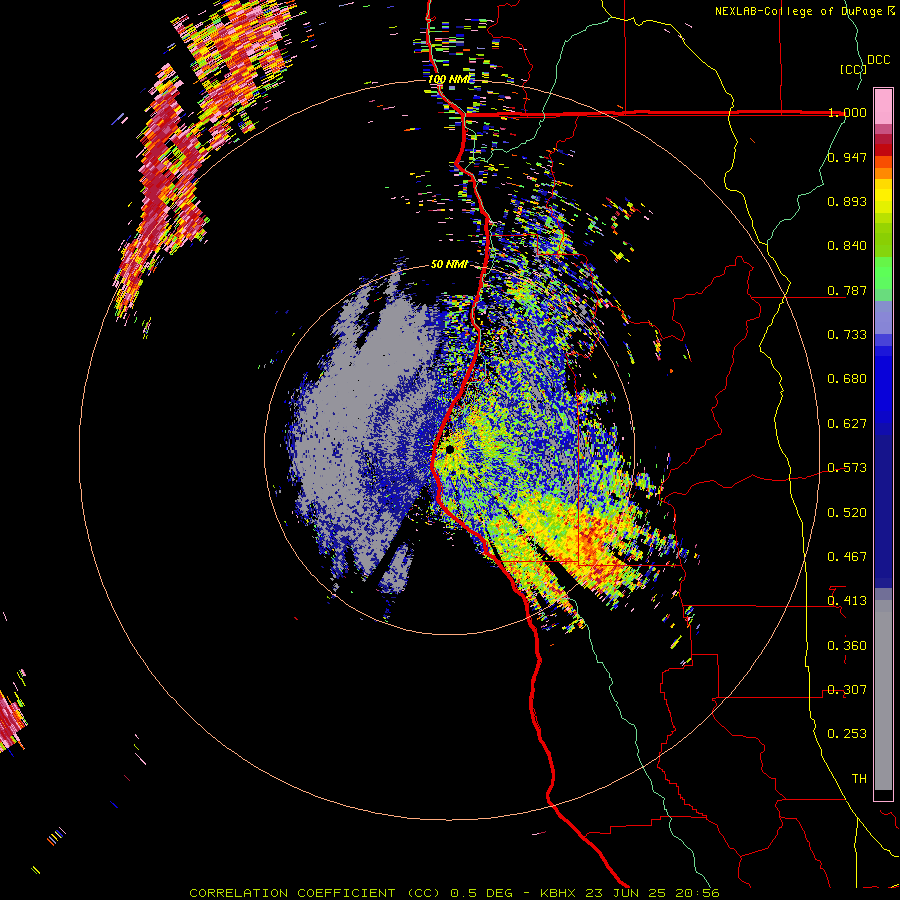Click the TH label on the color scale
The image size is (900, 900).
click(x=859, y=779)
